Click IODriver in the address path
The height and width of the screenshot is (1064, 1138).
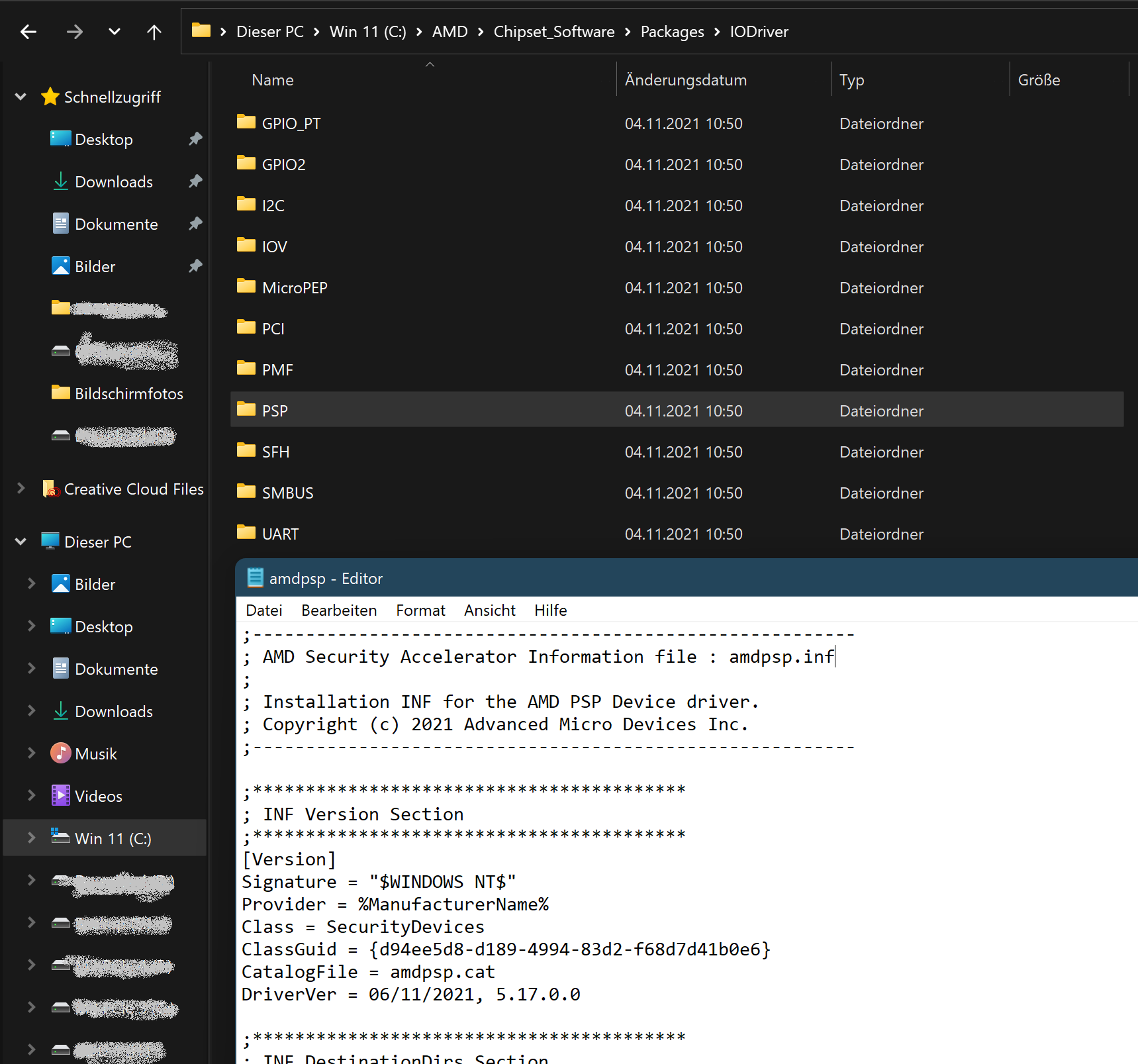pos(759,32)
